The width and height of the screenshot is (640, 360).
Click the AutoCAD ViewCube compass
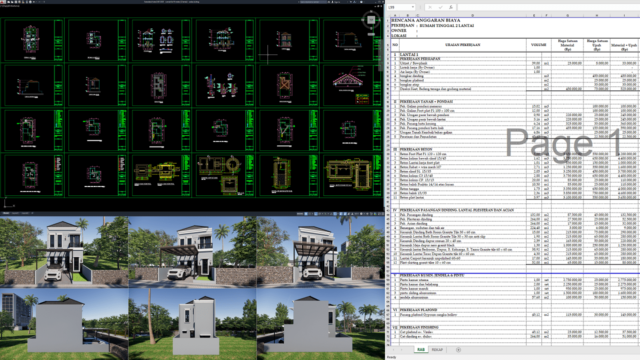tap(371, 20)
